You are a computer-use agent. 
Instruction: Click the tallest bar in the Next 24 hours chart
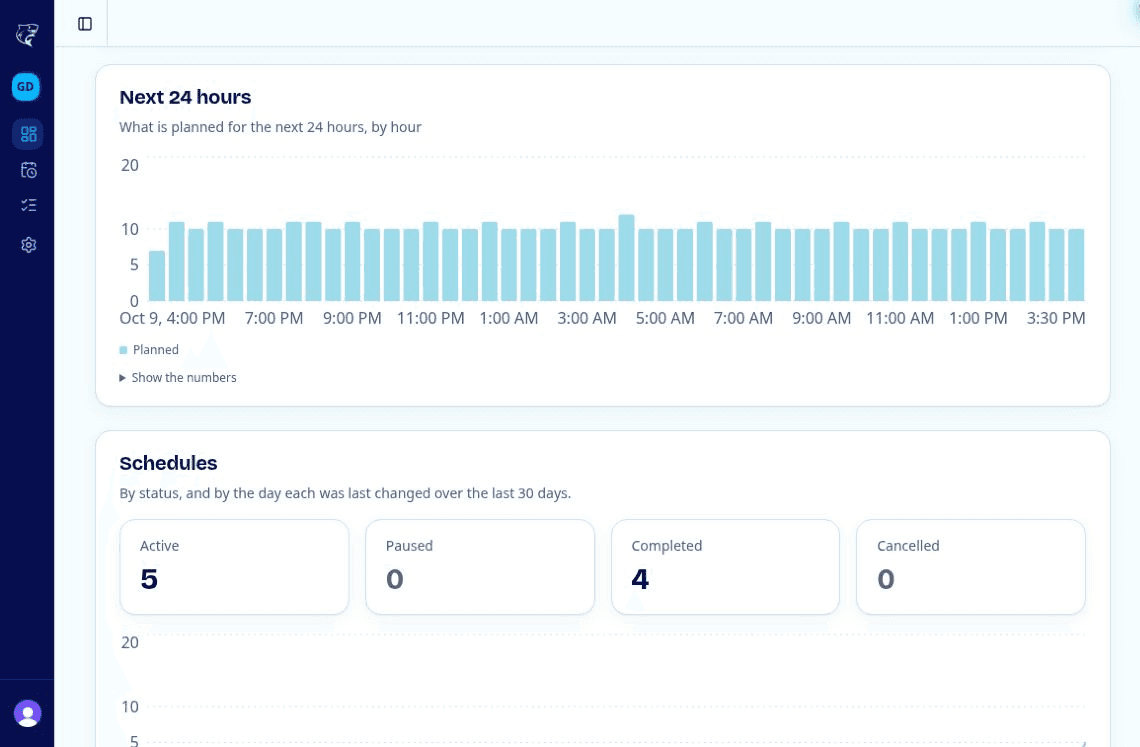coord(627,257)
